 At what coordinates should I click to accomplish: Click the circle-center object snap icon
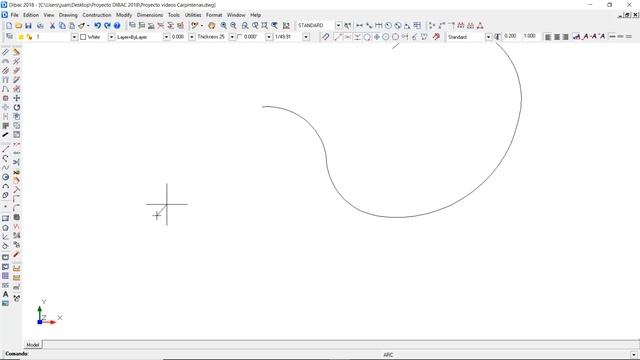tap(386, 37)
